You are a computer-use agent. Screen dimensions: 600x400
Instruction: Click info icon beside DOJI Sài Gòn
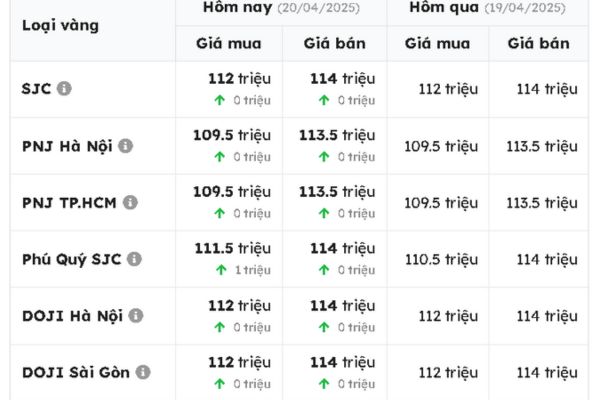click(143, 372)
